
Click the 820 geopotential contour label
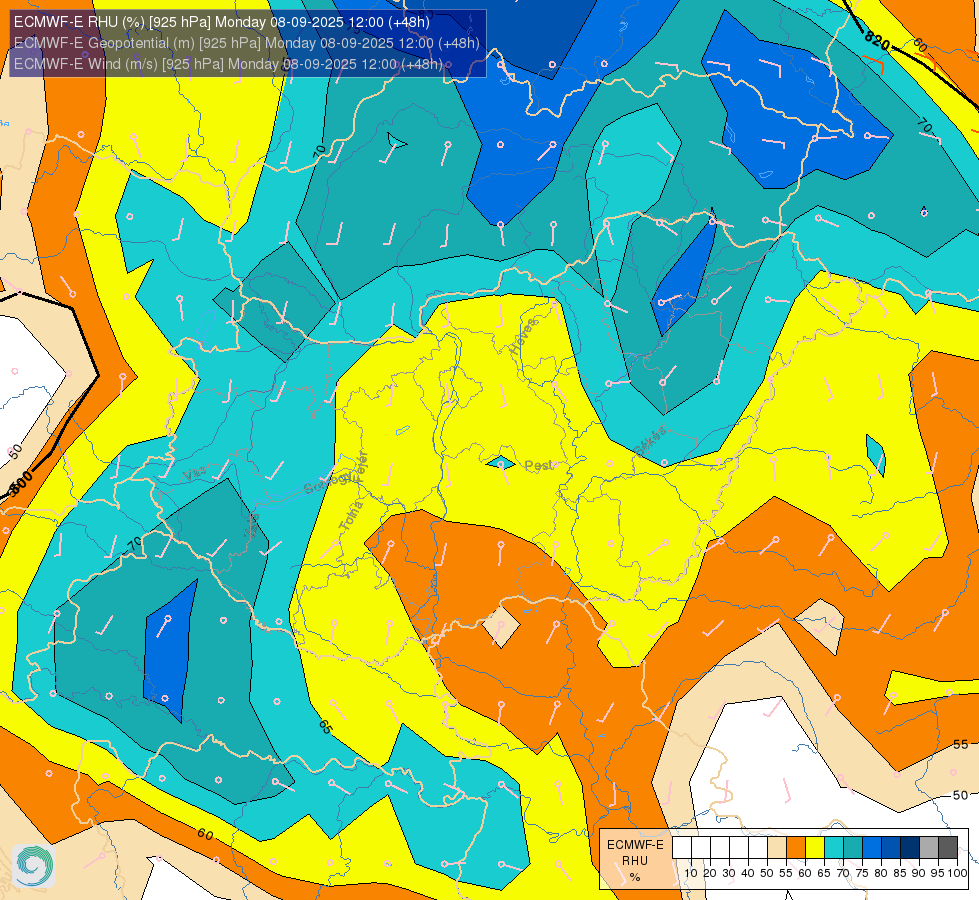877,41
